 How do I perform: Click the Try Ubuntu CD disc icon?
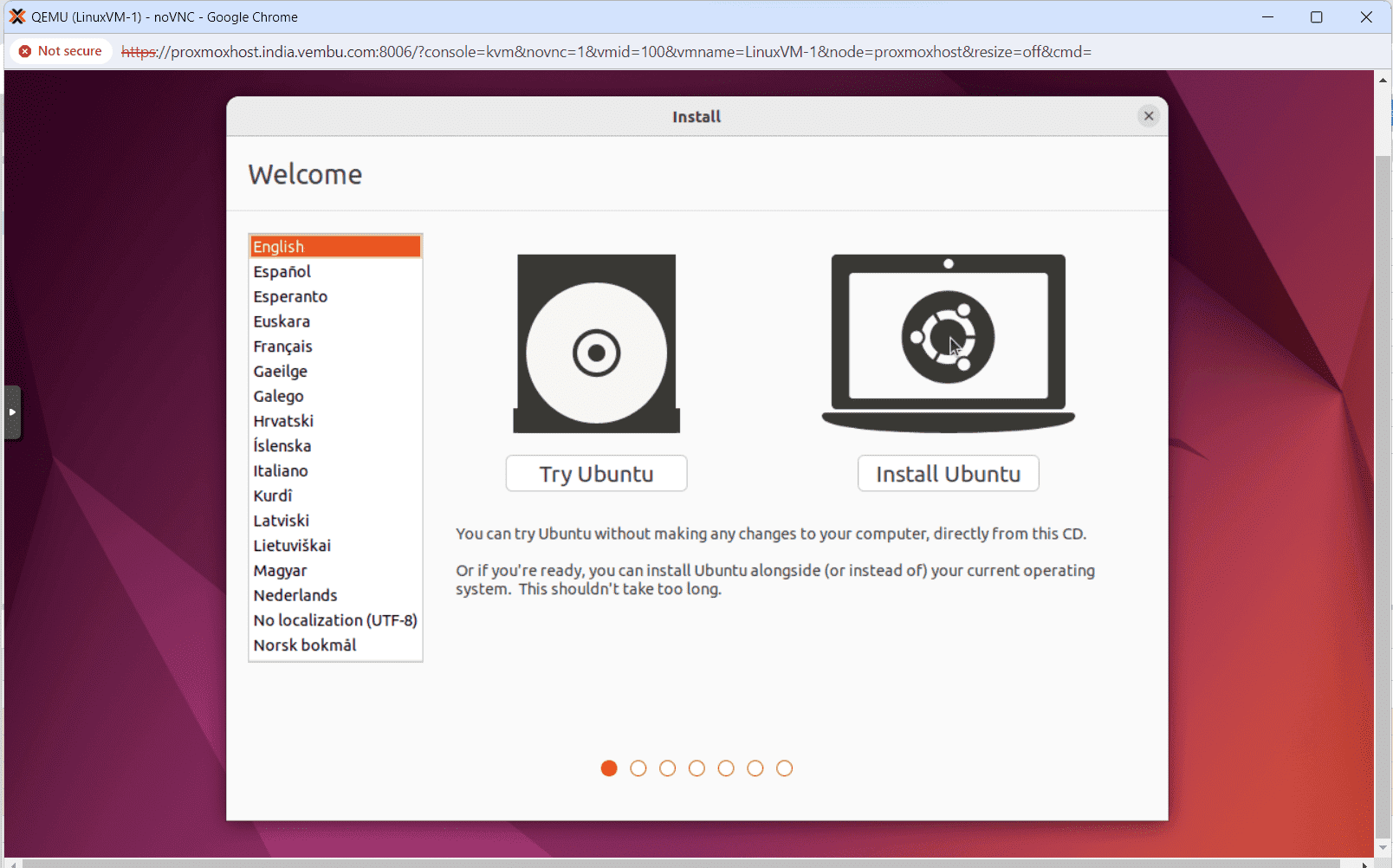coord(597,343)
